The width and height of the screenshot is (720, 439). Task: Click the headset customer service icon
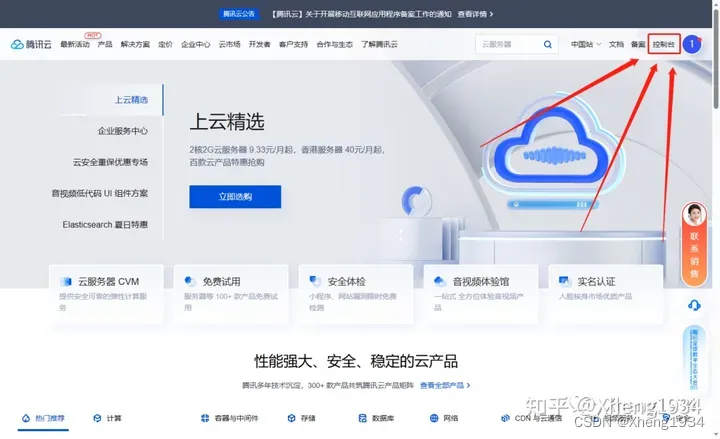[694, 305]
